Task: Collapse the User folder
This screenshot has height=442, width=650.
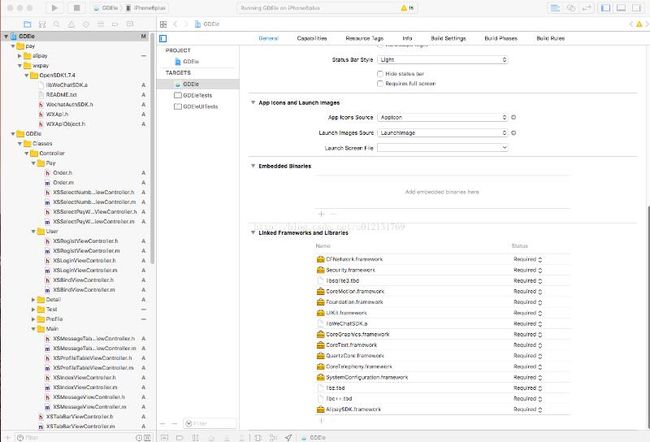Action: pos(33,231)
